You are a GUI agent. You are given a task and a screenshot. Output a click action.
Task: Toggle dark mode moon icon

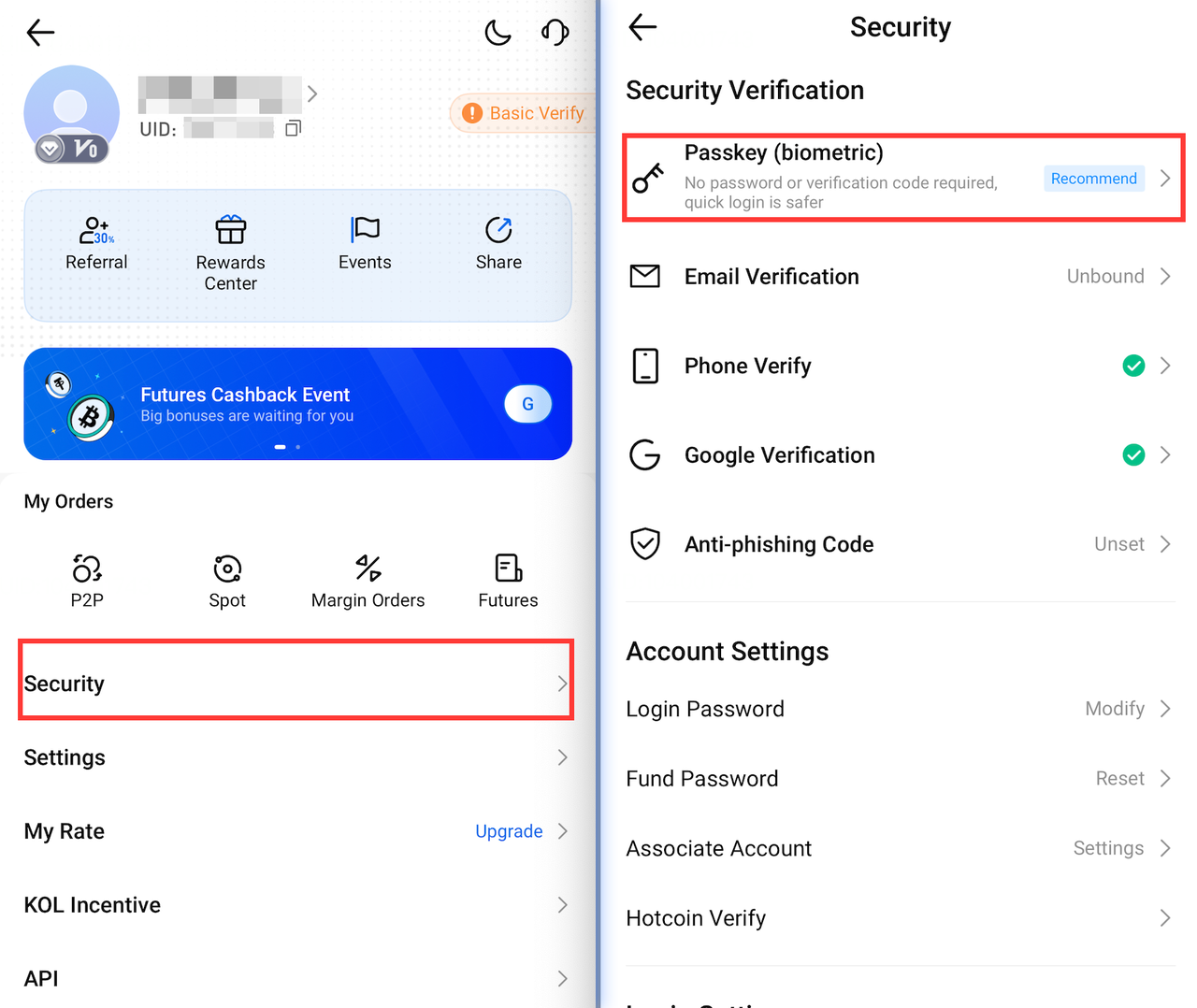(498, 34)
